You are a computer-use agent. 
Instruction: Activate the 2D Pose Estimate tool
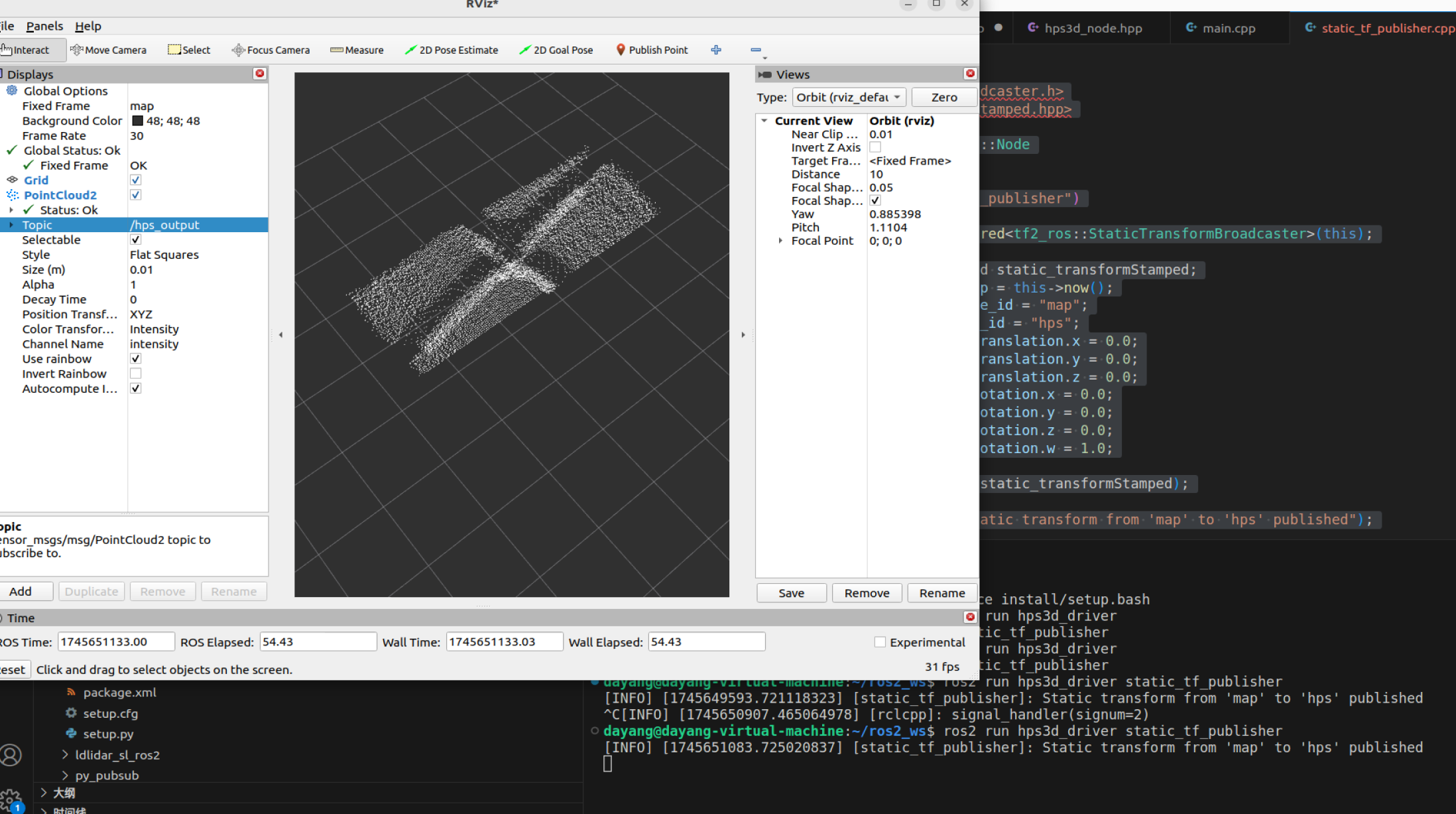(451, 50)
